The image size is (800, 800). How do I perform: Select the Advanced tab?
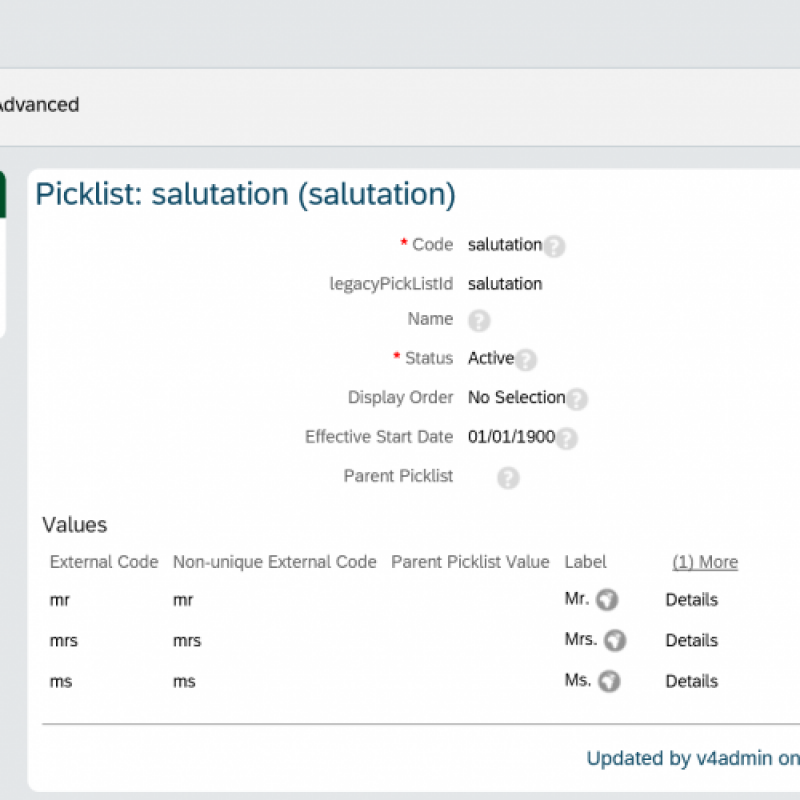click(x=38, y=105)
